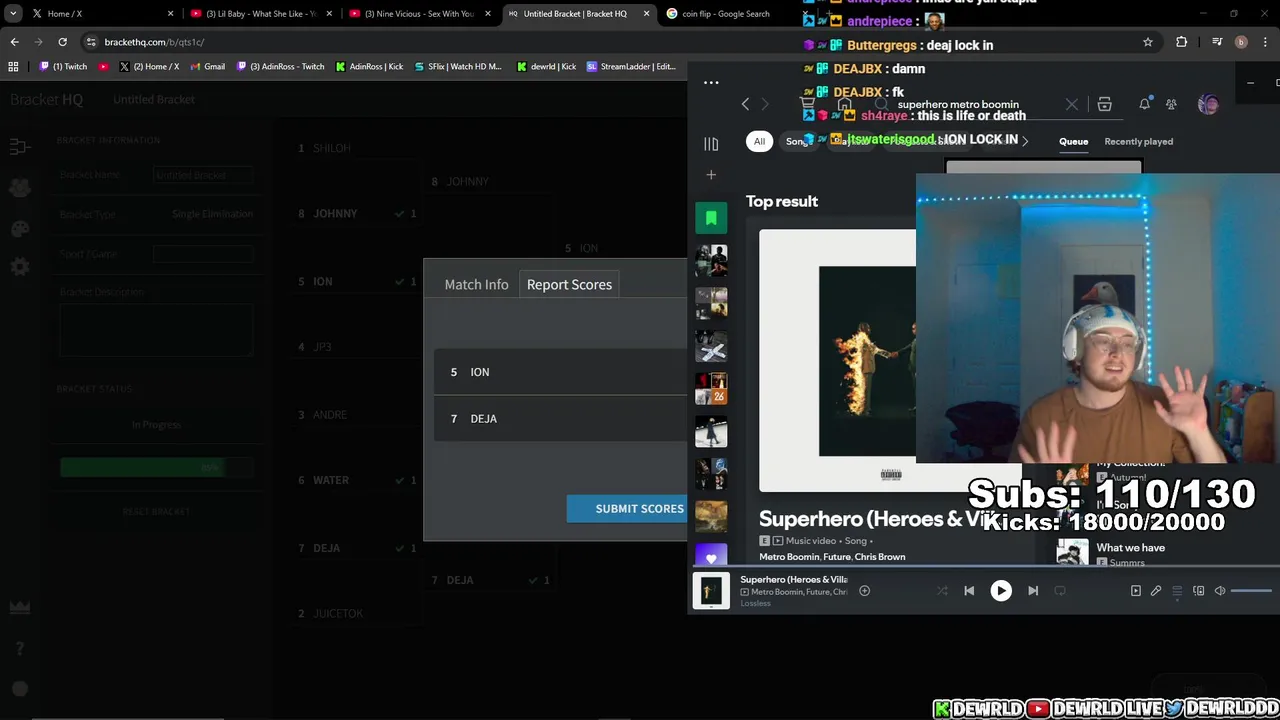Viewport: 1280px width, 720px height.
Task: Open connect to a device icon
Action: coord(1199,591)
